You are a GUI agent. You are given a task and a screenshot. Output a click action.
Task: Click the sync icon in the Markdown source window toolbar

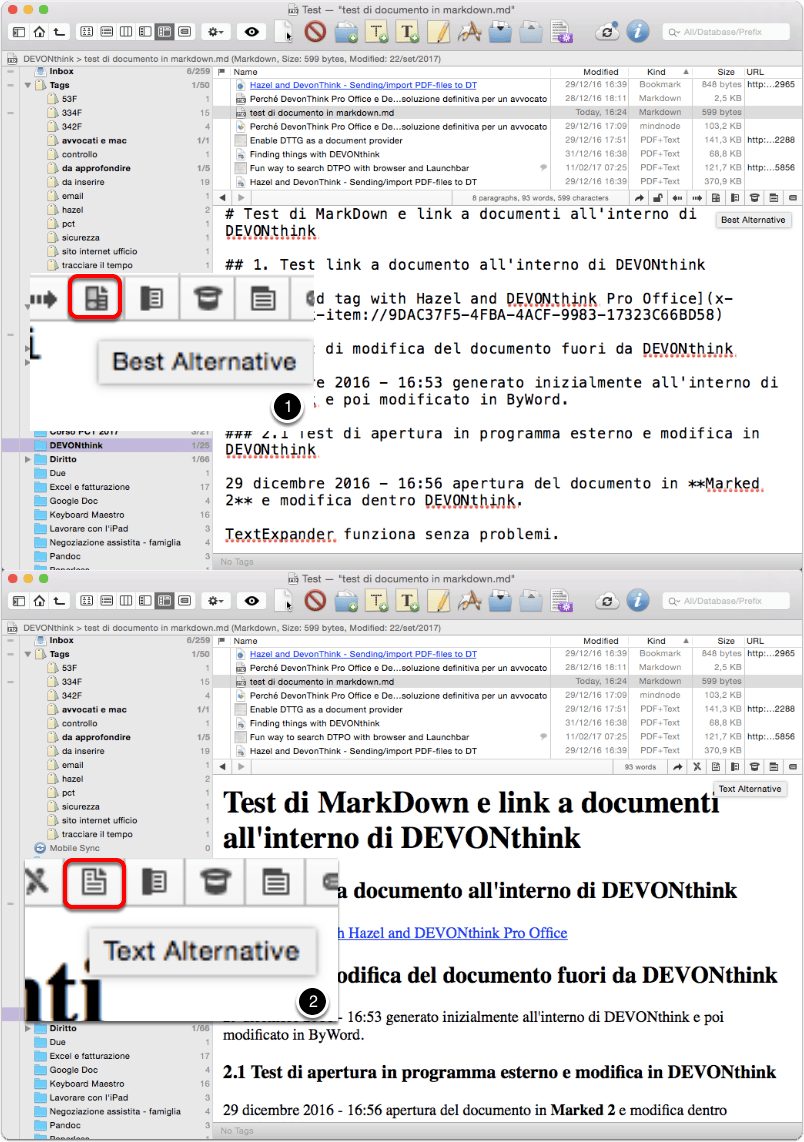coord(606,31)
